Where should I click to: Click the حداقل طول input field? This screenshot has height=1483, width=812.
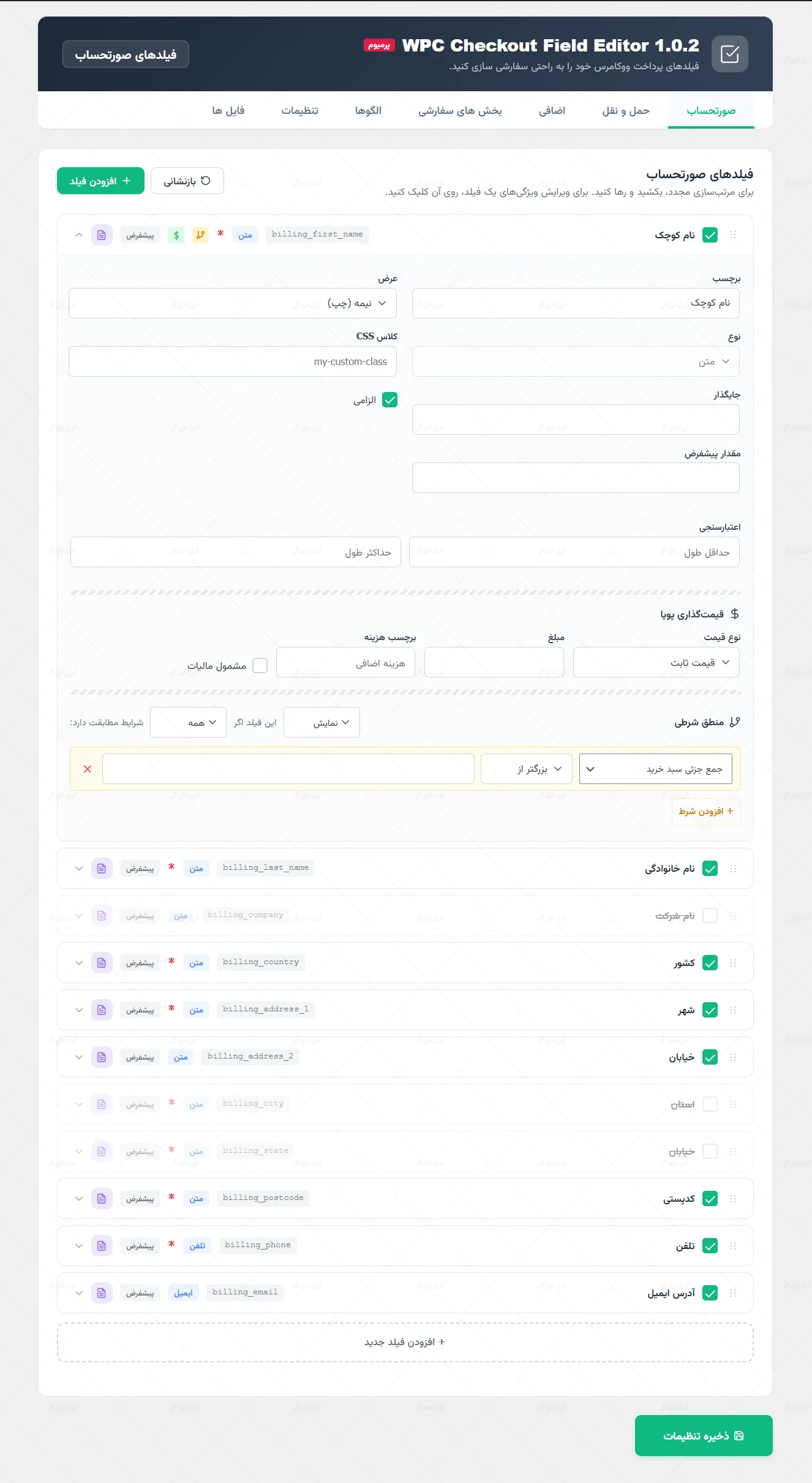pos(574,552)
